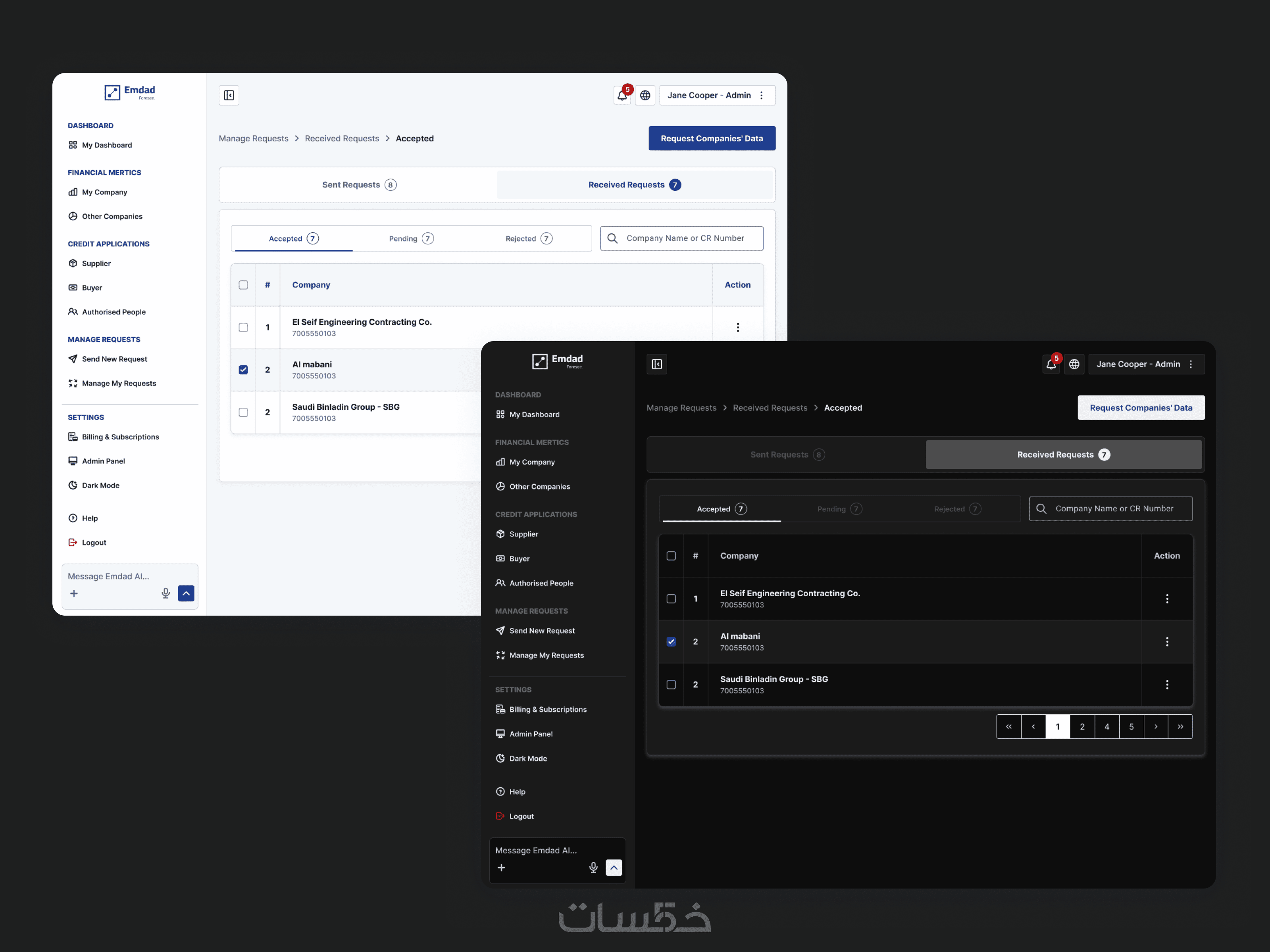
Task: Open the action menu for Saudi Binladin Group in the dark table
Action: pyautogui.click(x=1167, y=685)
